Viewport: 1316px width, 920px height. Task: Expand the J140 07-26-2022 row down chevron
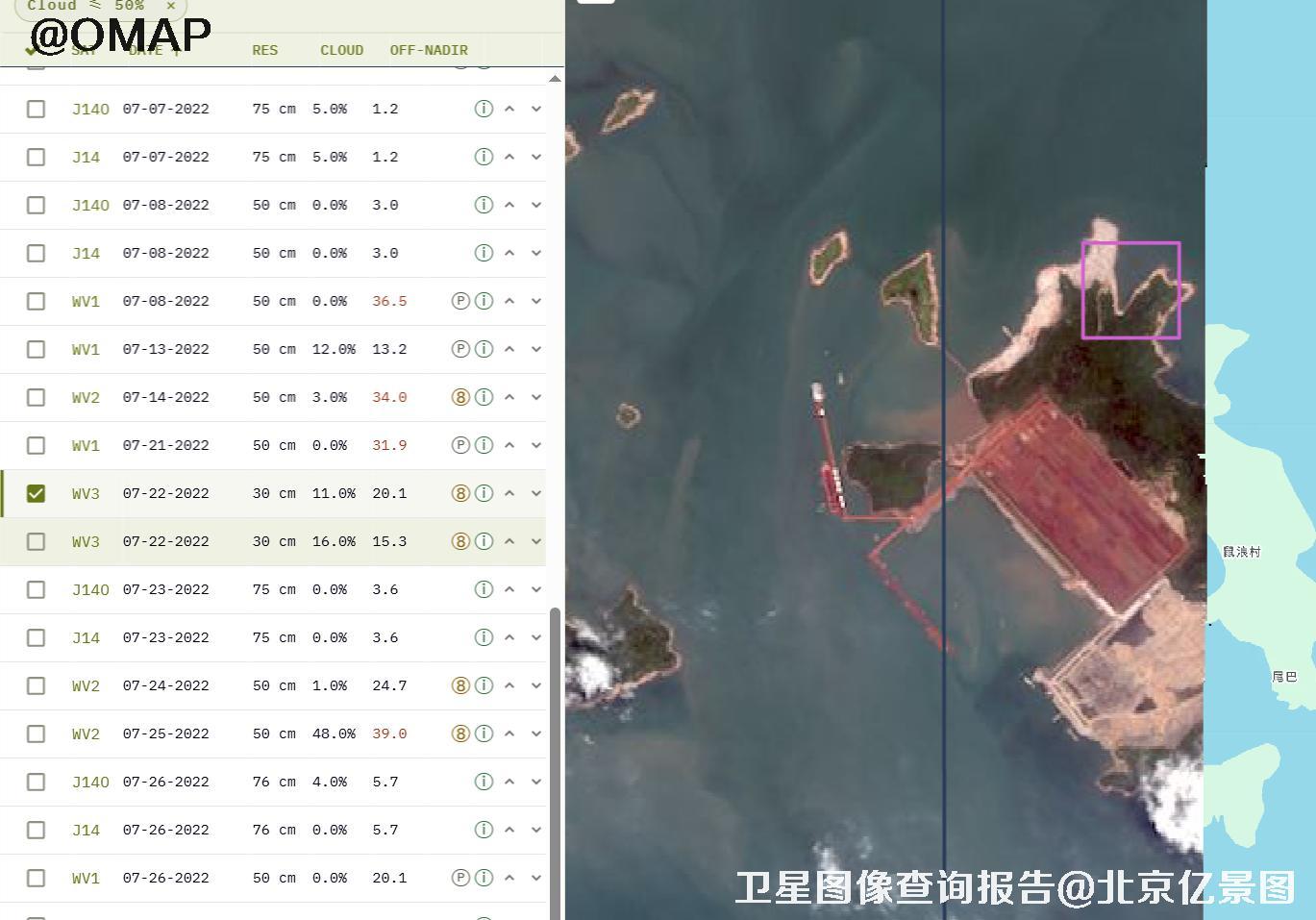pyautogui.click(x=536, y=782)
